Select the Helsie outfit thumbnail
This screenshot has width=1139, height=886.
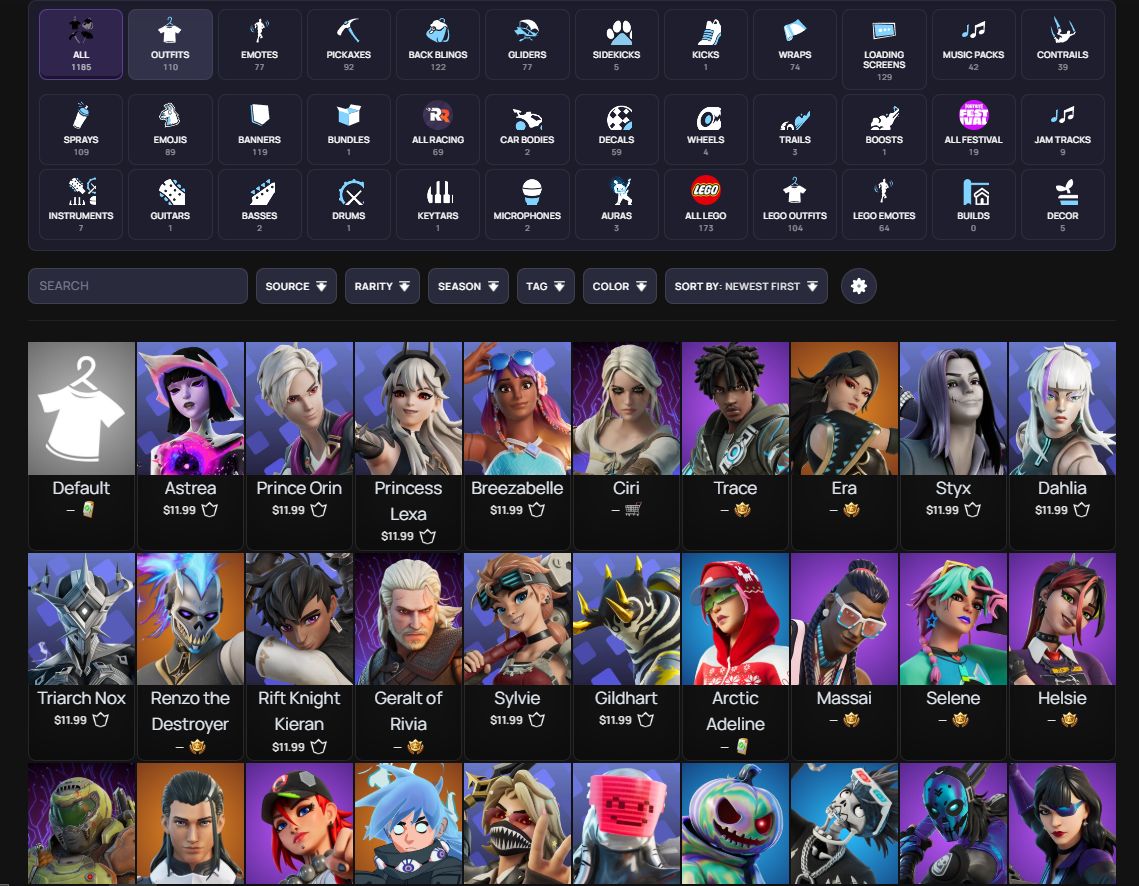[1062, 619]
